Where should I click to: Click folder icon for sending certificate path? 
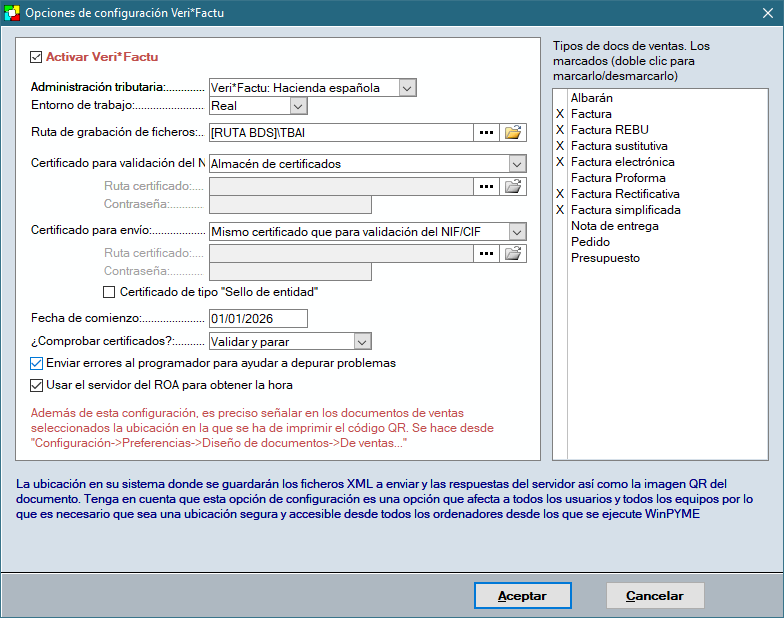tap(513, 253)
